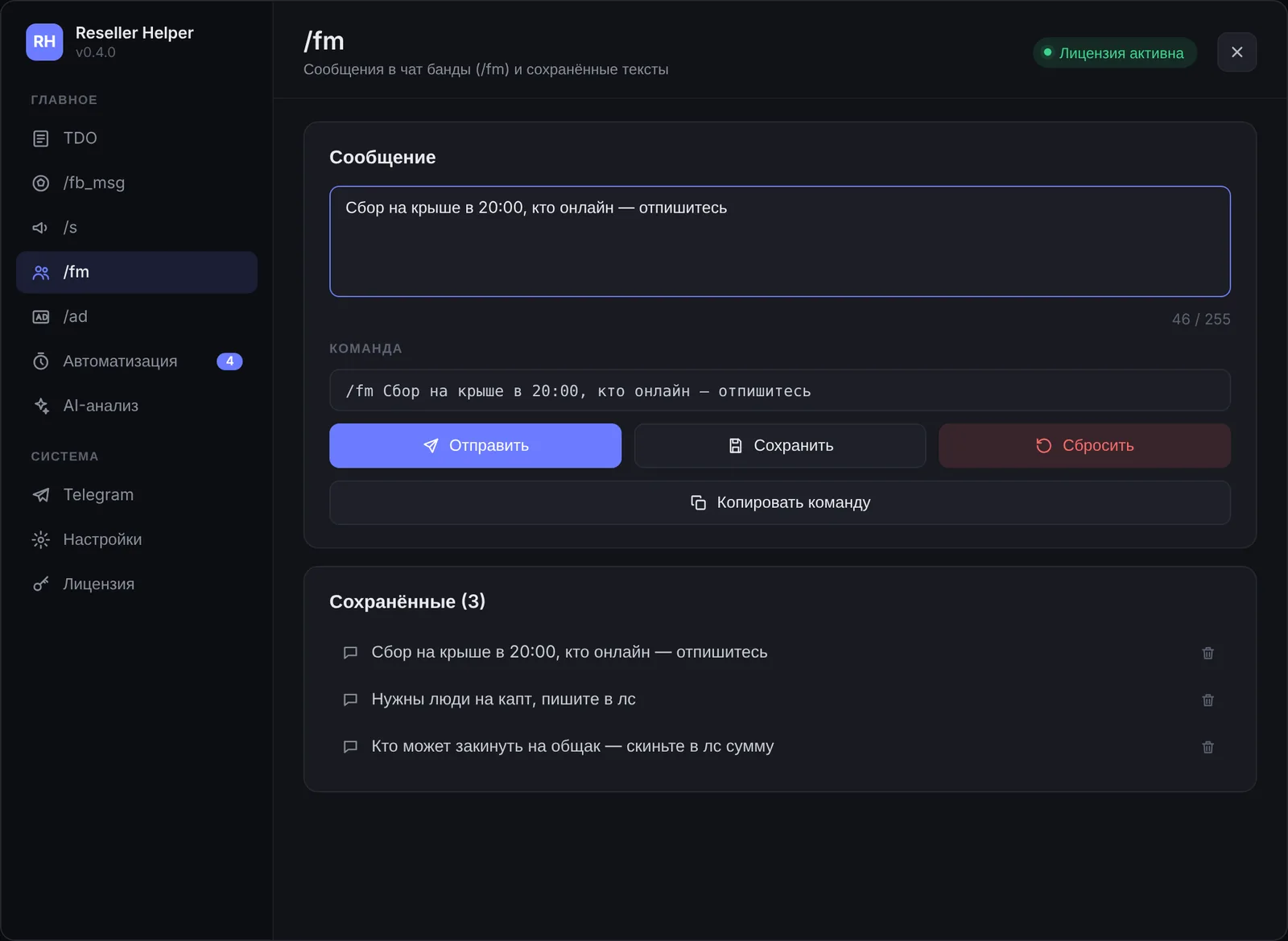1288x941 pixels.
Task: Load saved text 'Сбор на крыше в 20:00, кто онлайн — отпишитесь'
Action: coord(569,652)
